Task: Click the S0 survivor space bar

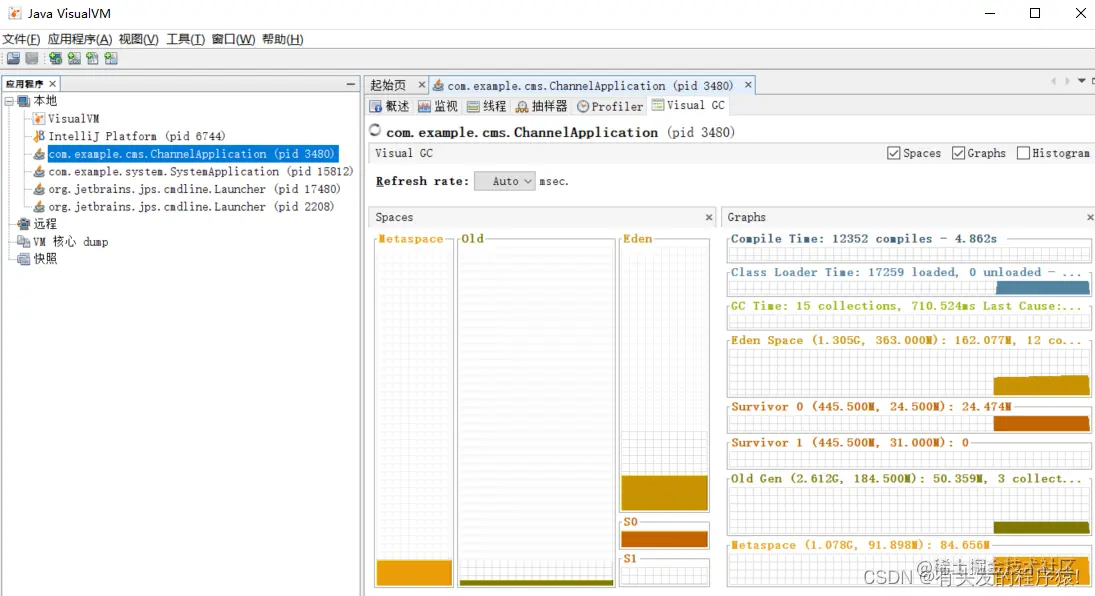Action: [x=664, y=539]
